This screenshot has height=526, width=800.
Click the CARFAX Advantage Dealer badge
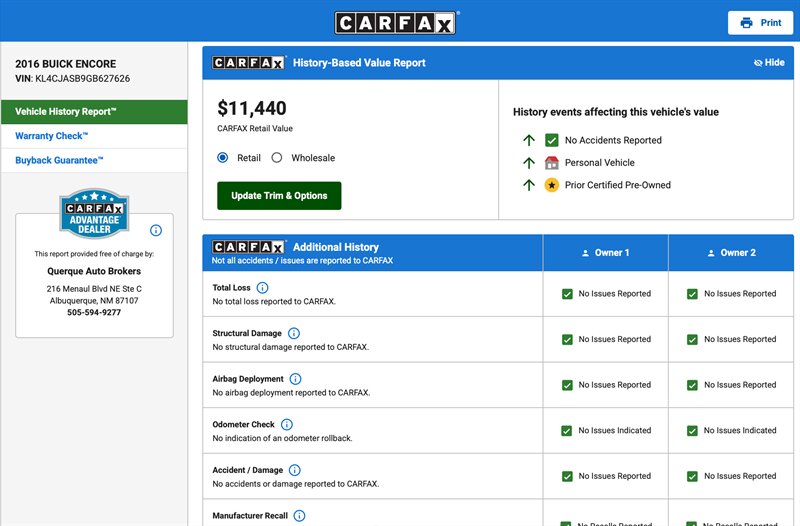click(x=94, y=213)
